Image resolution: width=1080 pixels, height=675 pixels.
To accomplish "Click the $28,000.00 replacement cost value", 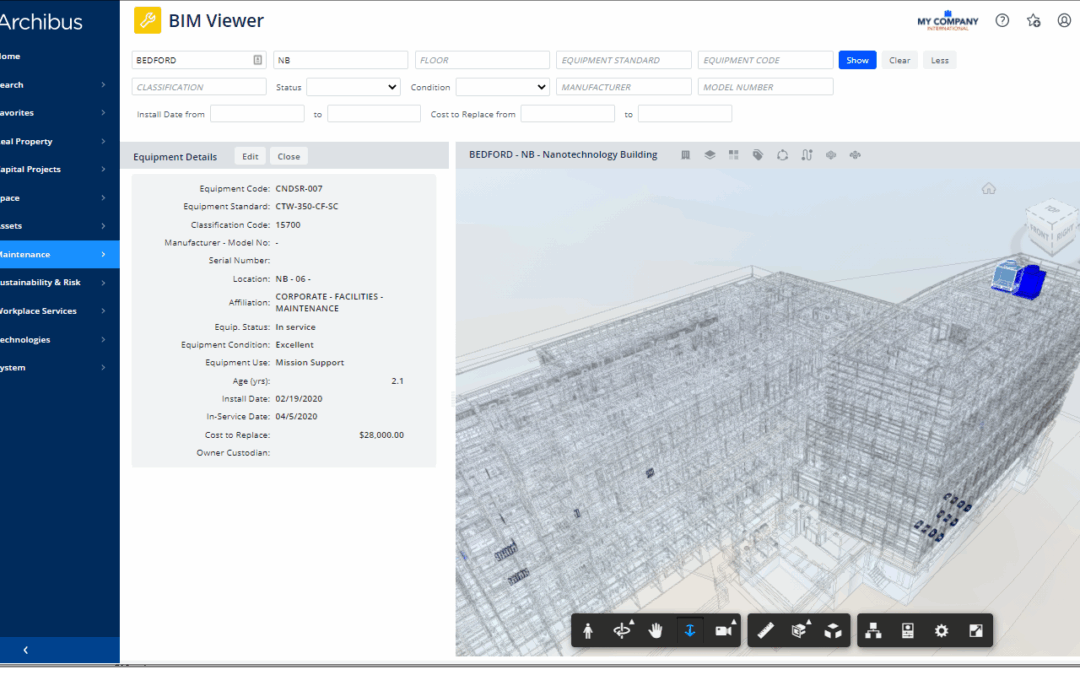I will (x=382, y=435).
